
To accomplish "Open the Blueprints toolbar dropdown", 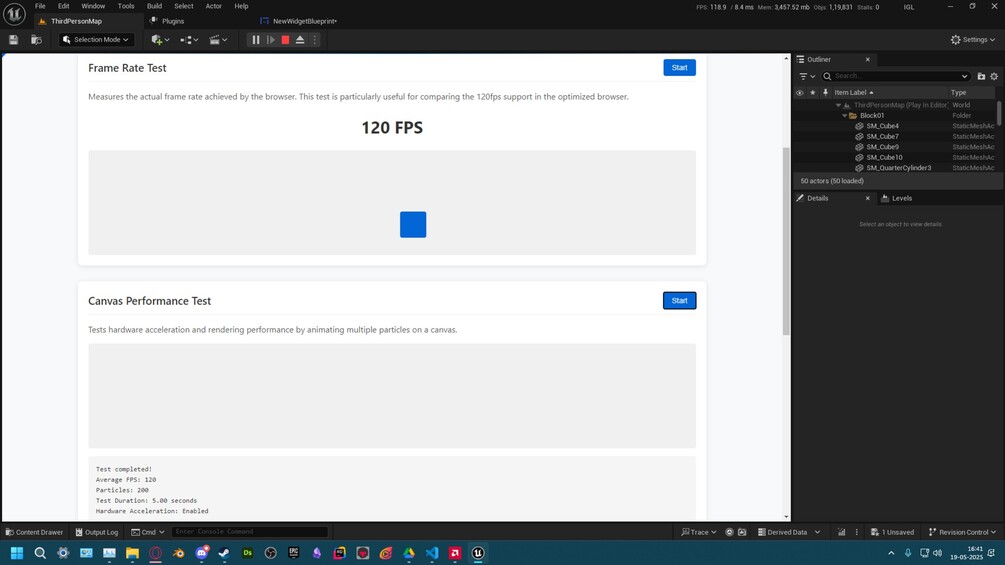I will (189, 40).
